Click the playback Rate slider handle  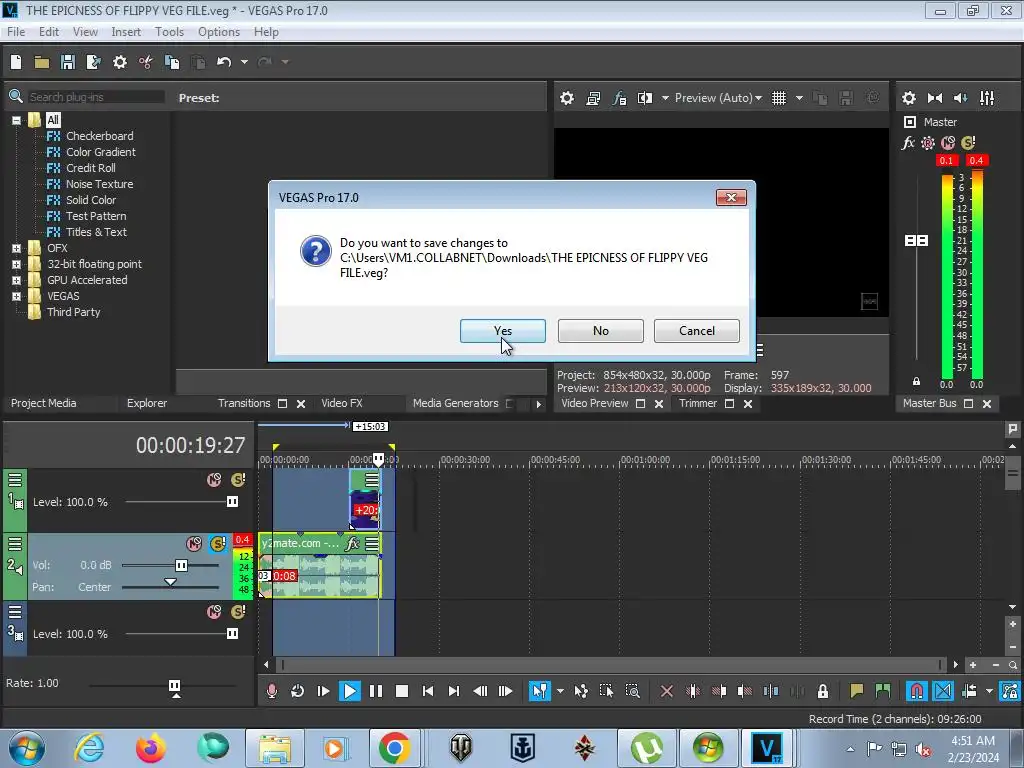[174, 687]
